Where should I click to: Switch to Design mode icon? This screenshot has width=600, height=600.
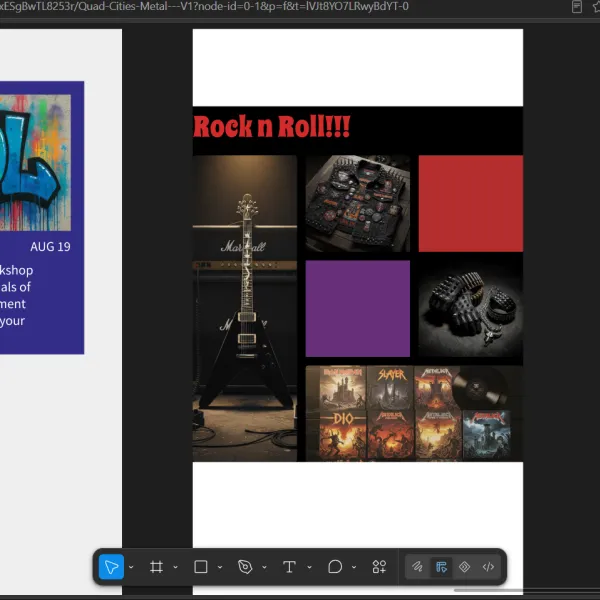tap(441, 567)
